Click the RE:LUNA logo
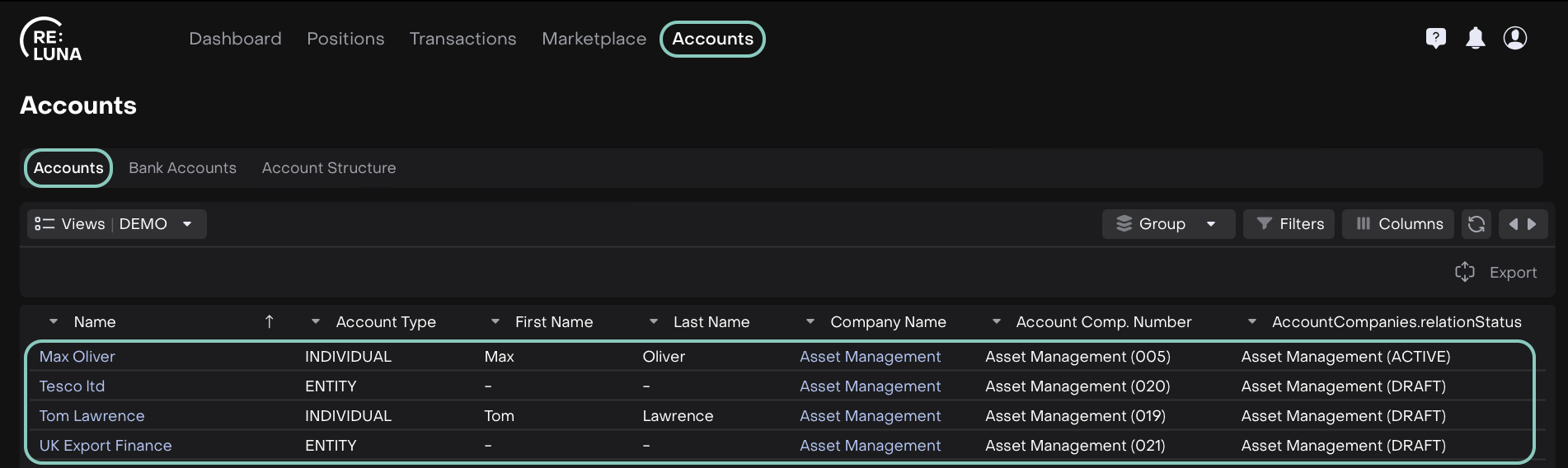Viewport: 1568px width, 468px height. point(51,40)
